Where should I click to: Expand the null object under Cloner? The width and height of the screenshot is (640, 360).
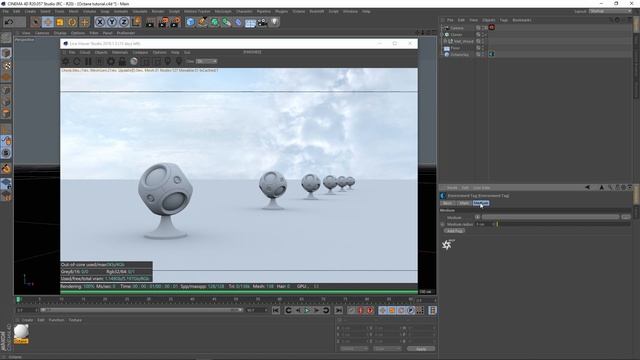445,41
